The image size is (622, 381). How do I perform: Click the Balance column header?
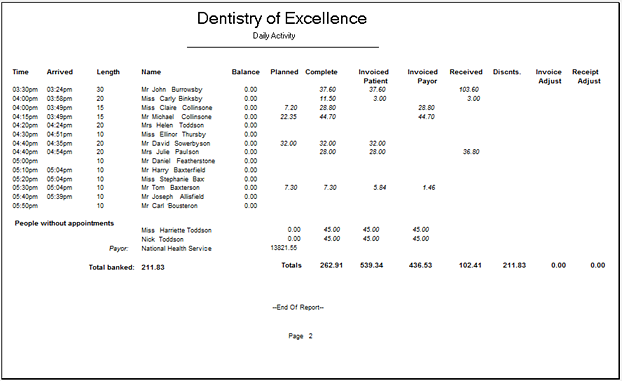[246, 72]
